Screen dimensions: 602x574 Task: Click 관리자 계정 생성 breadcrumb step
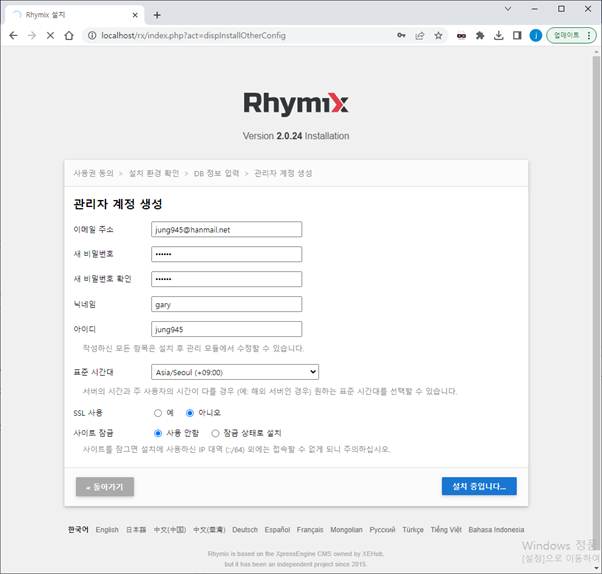(x=283, y=174)
